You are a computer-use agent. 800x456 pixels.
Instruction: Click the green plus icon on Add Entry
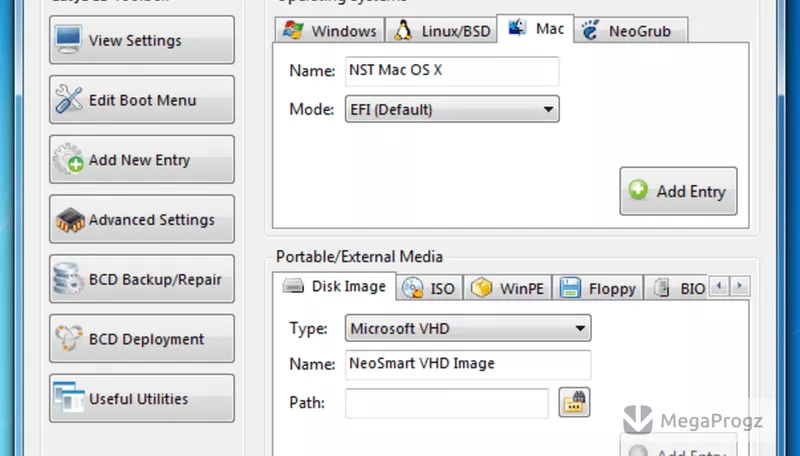[x=638, y=190]
